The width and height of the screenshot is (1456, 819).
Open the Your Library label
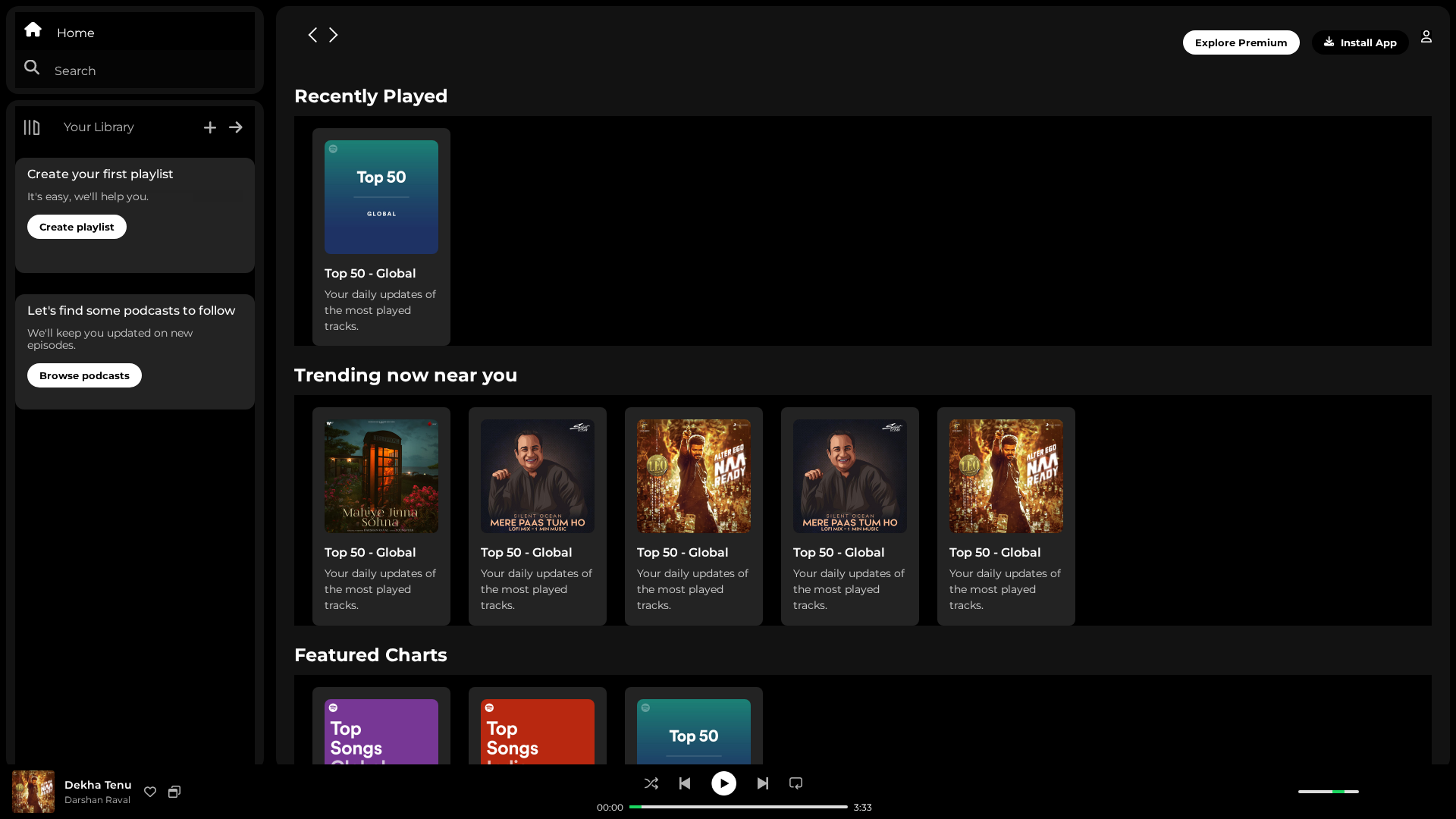tap(99, 127)
